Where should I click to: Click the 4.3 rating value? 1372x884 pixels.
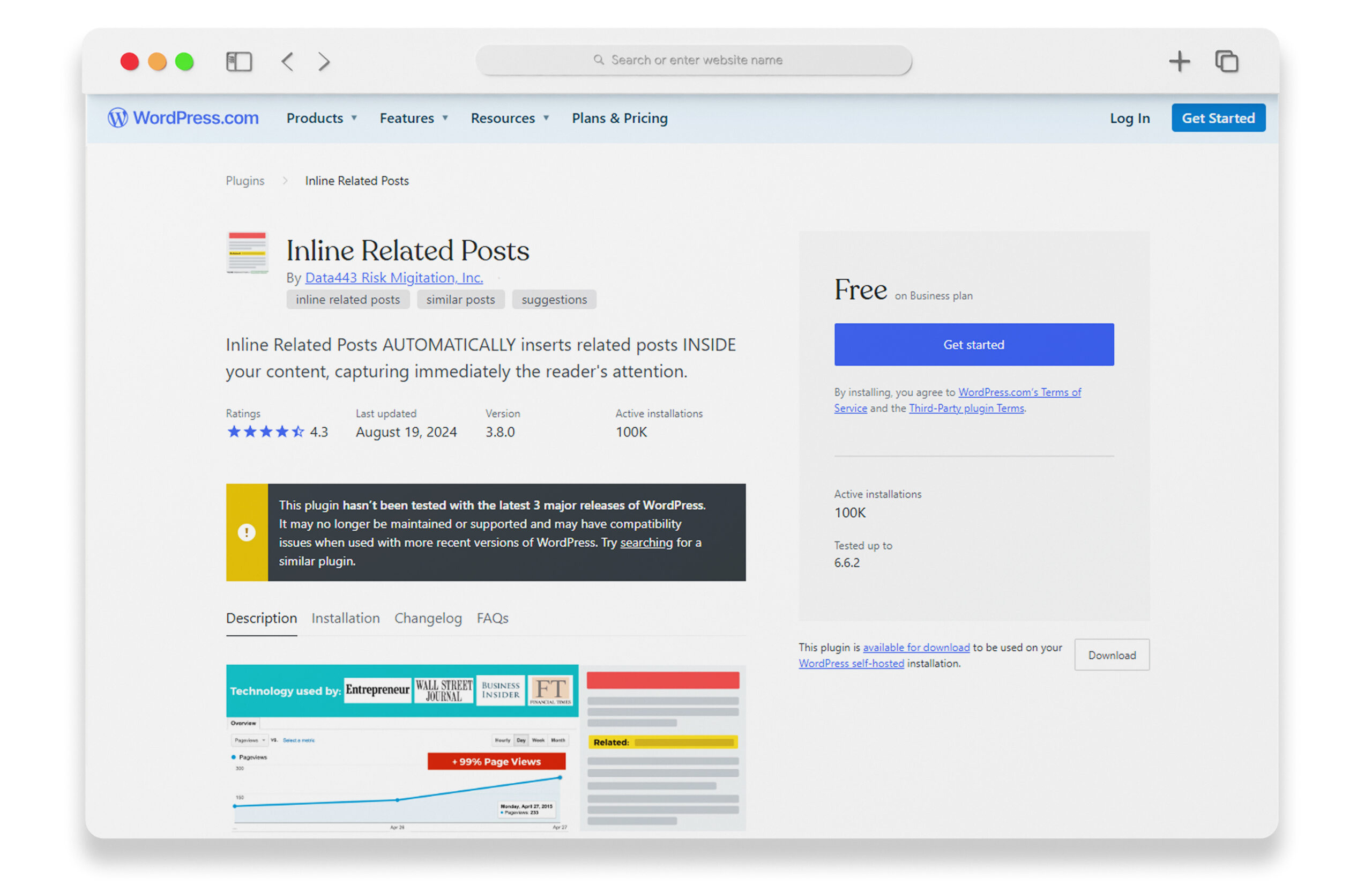[x=319, y=432]
